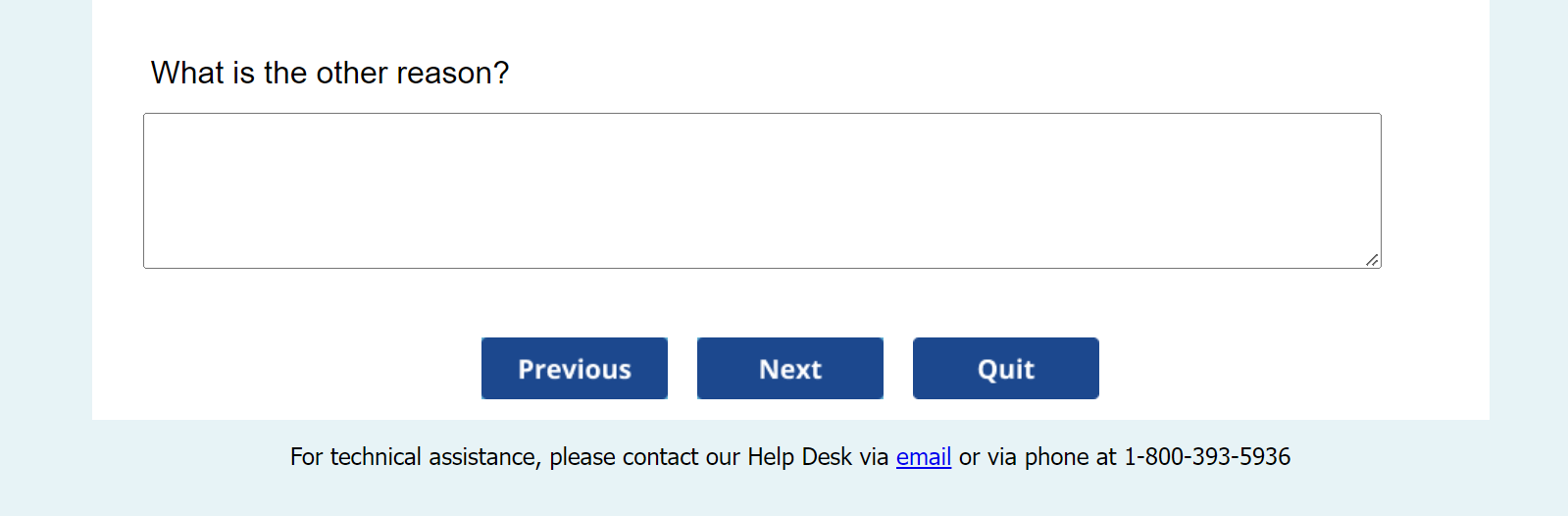The height and width of the screenshot is (516, 1568).
Task: Open the Help Desk email link
Action: tap(923, 457)
